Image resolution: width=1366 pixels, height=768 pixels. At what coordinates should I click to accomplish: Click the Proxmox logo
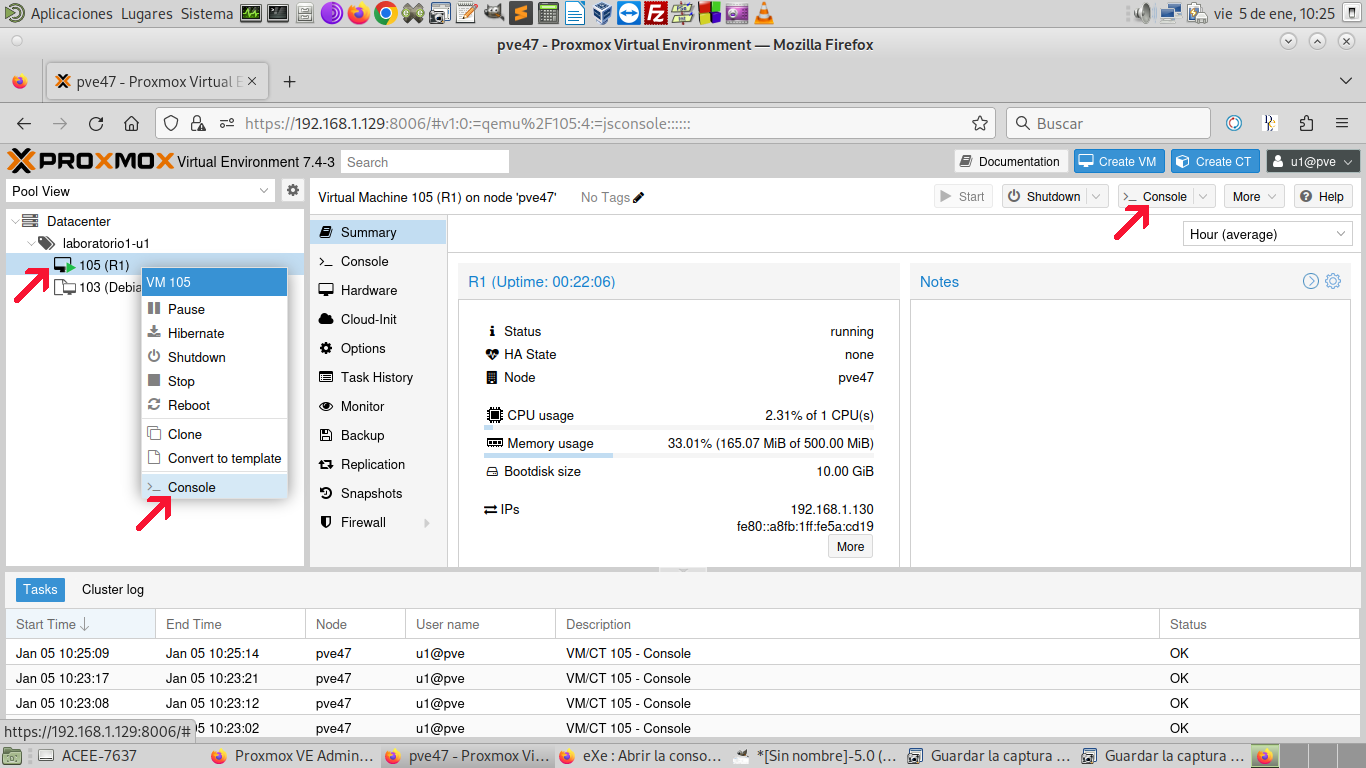91,161
